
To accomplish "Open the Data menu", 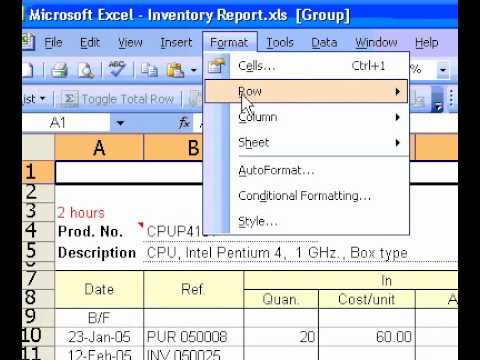I will coord(324,43).
